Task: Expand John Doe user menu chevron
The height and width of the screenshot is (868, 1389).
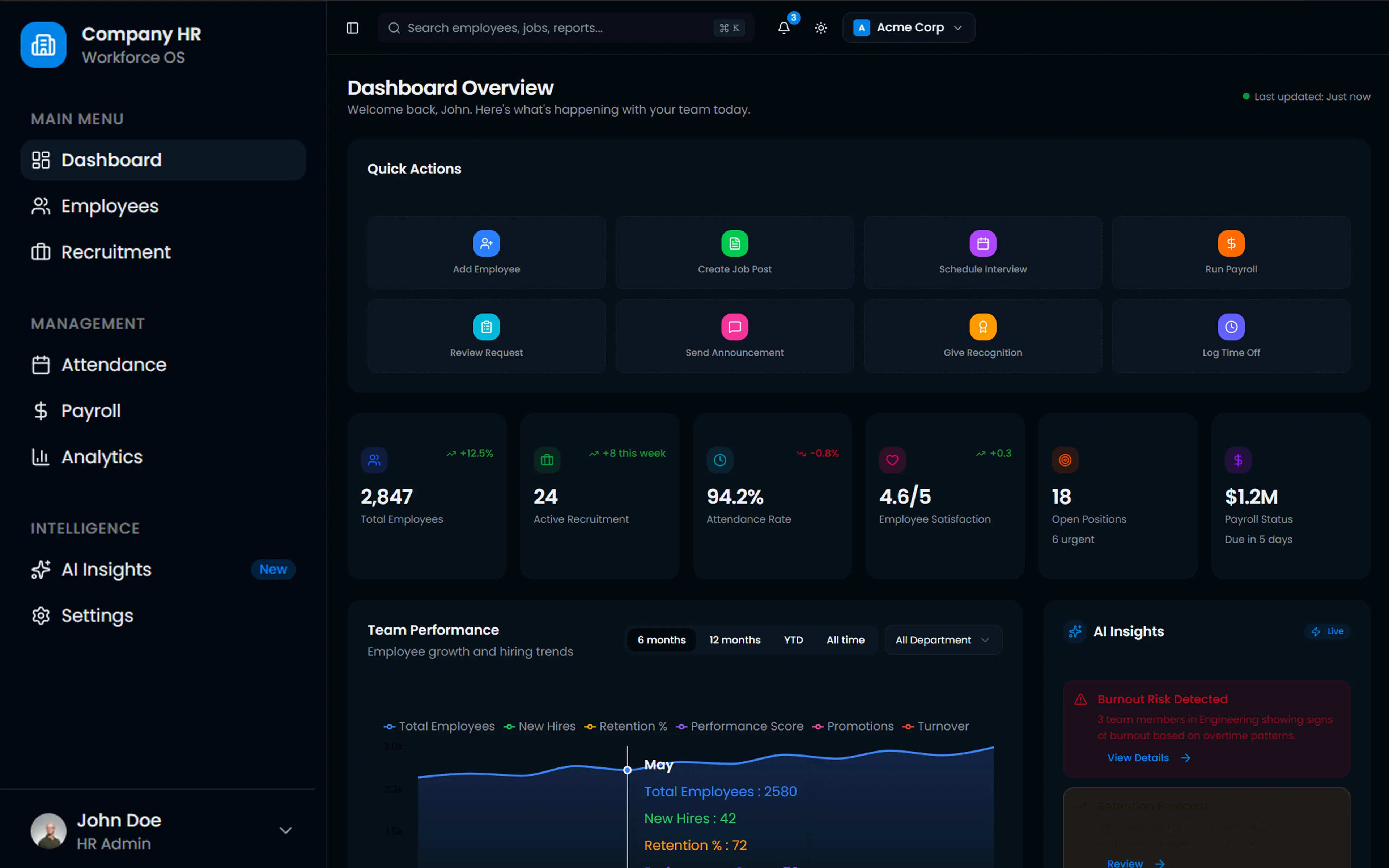Action: pyautogui.click(x=285, y=831)
